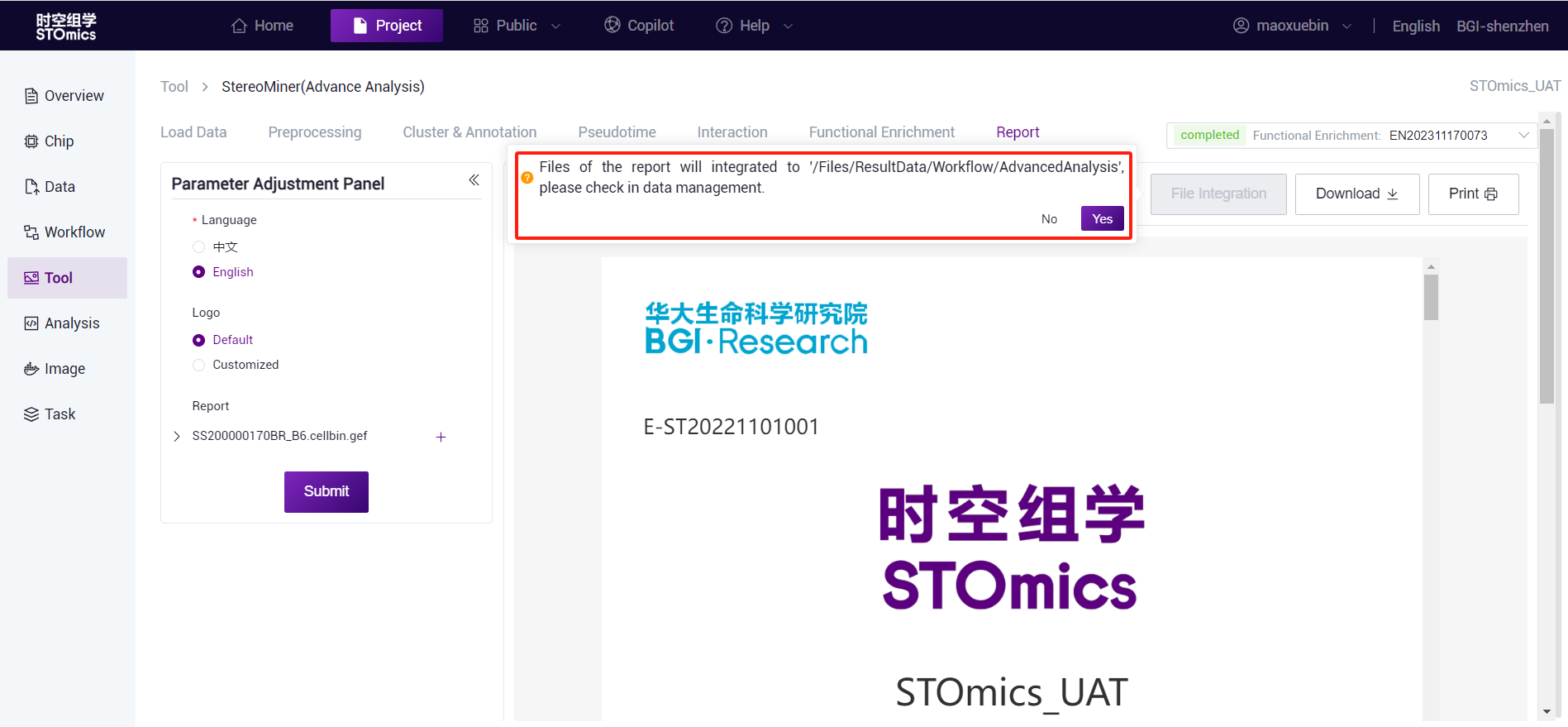Viewport: 1568px width, 727px height.
Task: Open the Public menu dropdown arrow
Action: pos(555,26)
